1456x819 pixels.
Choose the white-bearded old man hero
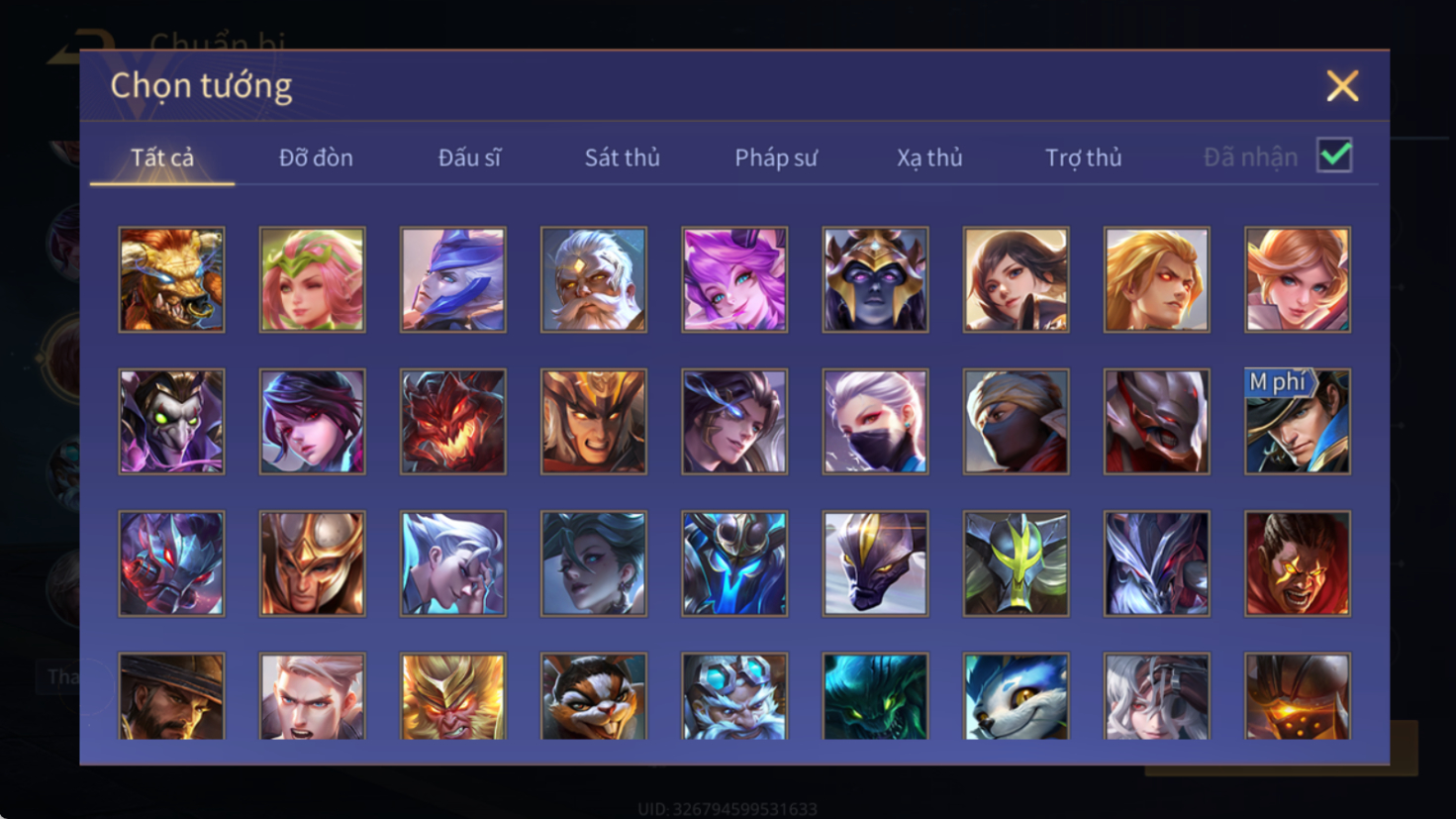coord(593,279)
